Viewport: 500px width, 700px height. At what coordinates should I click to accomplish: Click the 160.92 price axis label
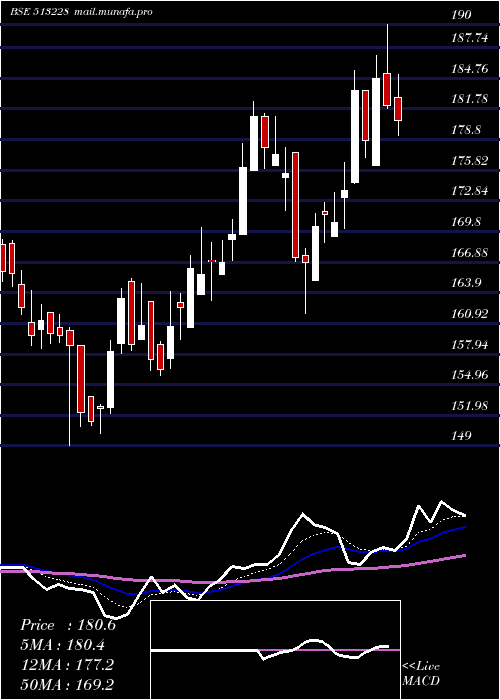pos(470,314)
